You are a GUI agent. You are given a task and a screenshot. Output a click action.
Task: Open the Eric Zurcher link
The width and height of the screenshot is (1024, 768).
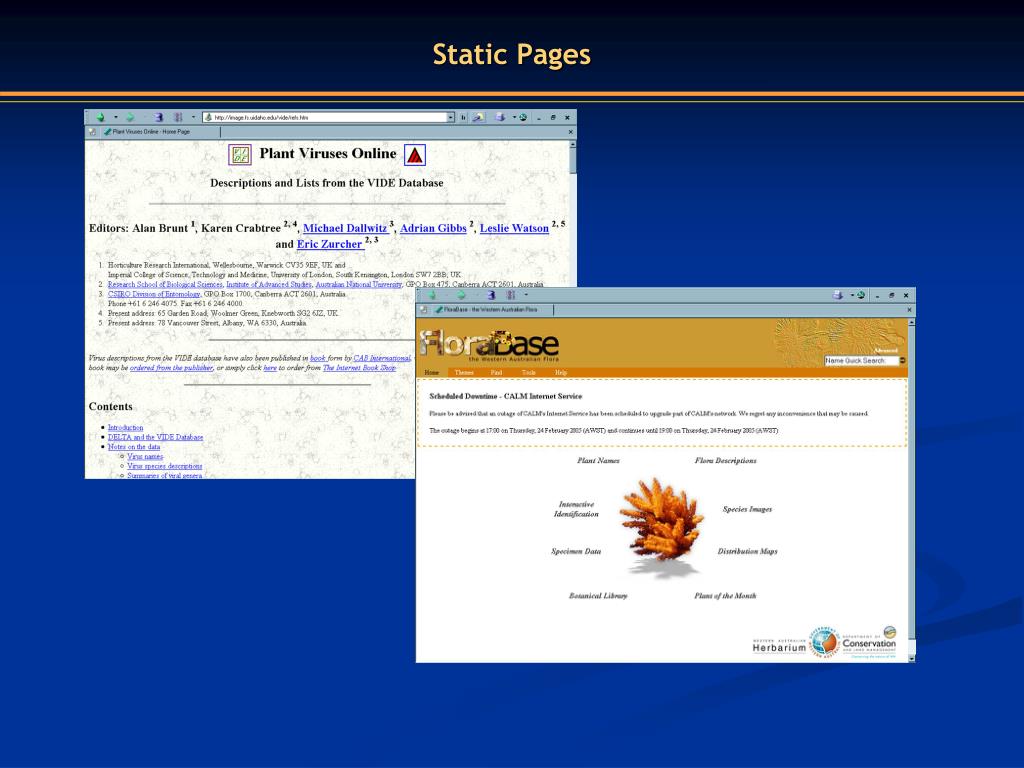[329, 244]
